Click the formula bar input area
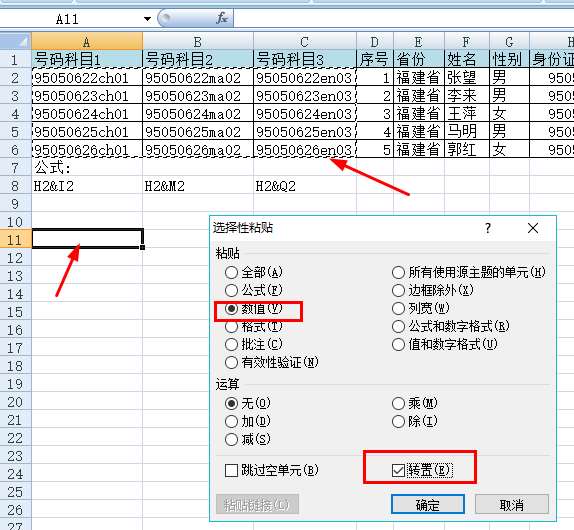Viewport: 574px width, 530px height. pyautogui.click(x=403, y=19)
